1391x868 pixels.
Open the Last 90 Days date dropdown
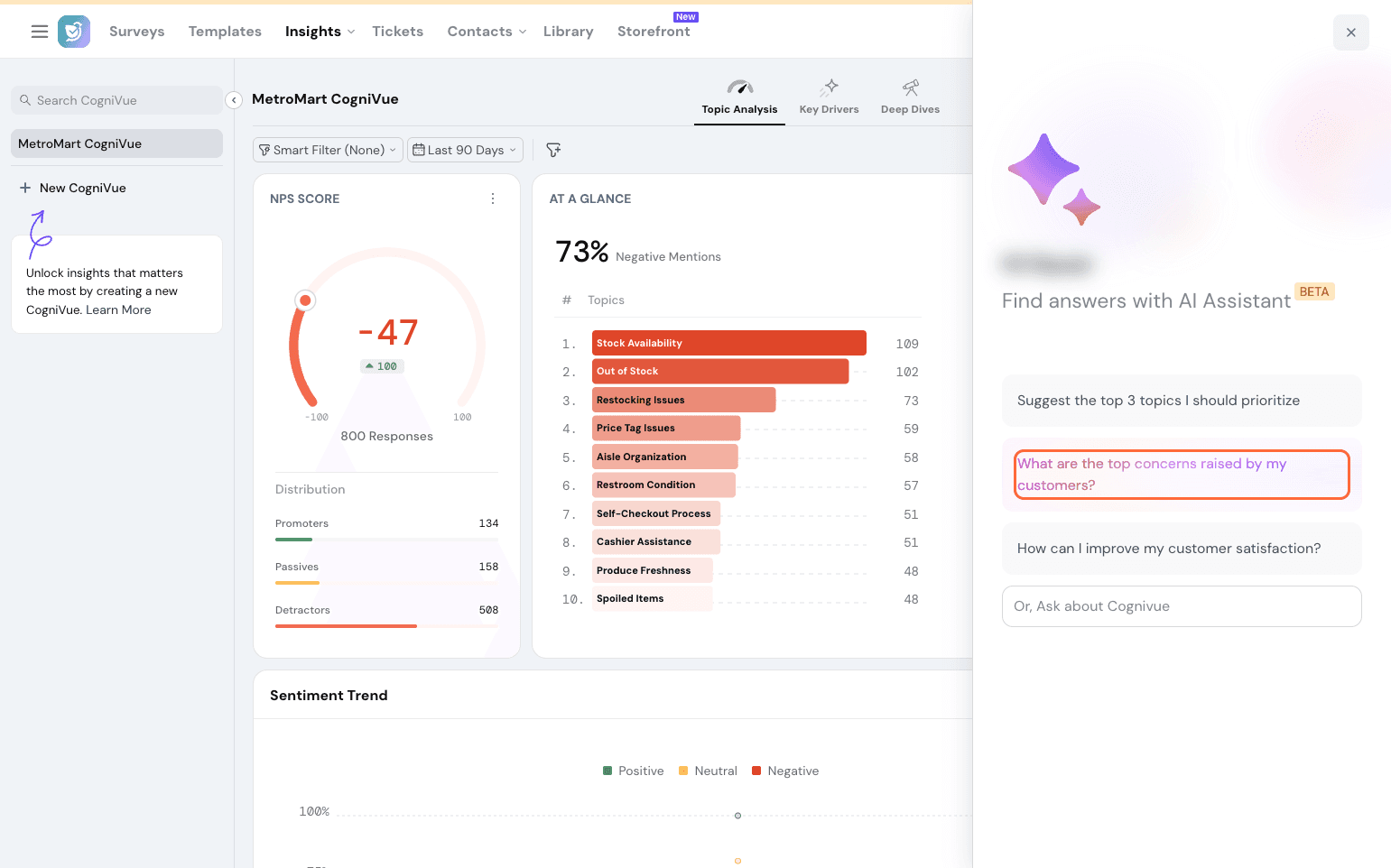[x=465, y=150]
